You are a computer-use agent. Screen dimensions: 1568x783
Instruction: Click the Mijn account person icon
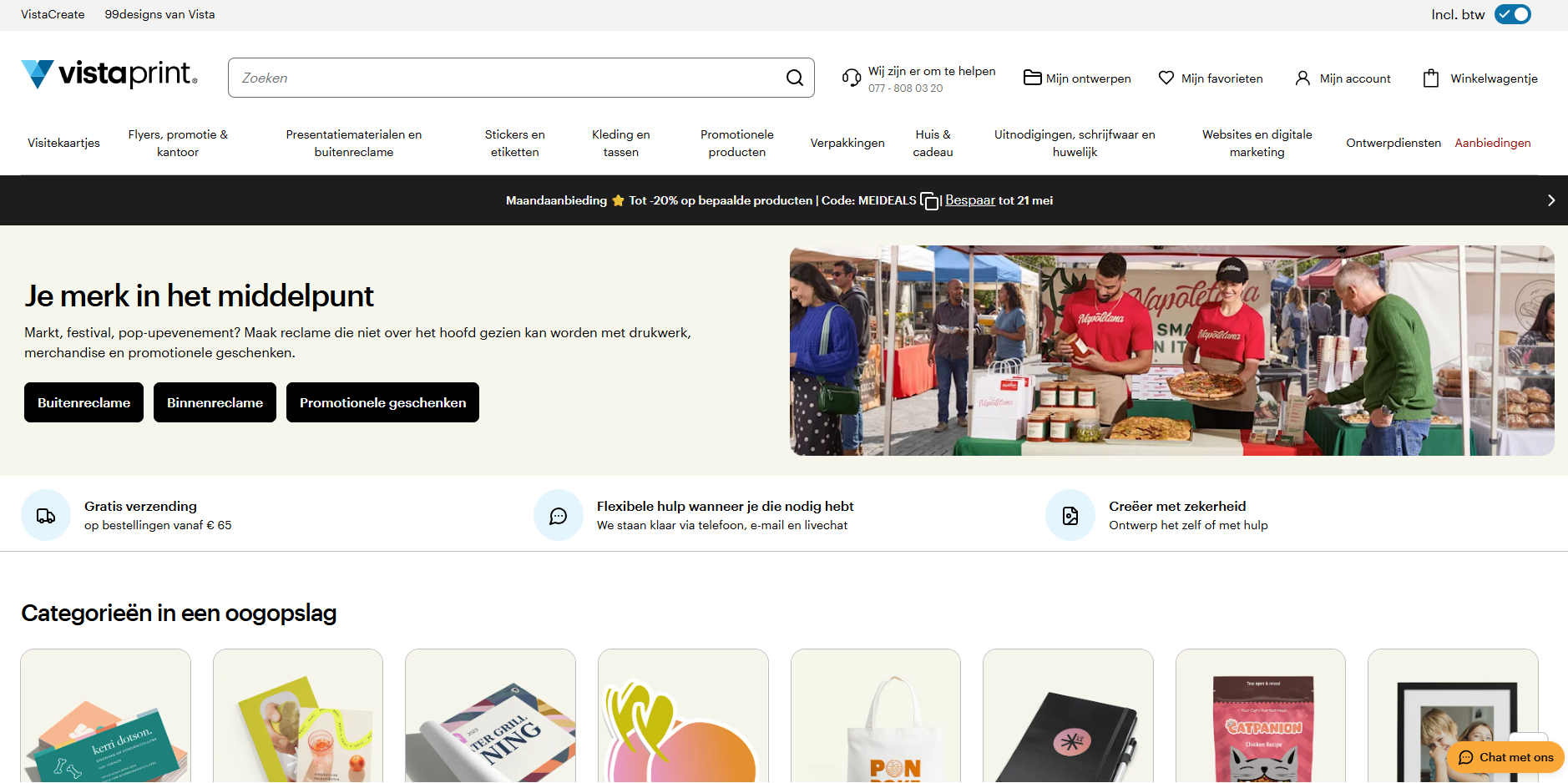(x=1302, y=78)
